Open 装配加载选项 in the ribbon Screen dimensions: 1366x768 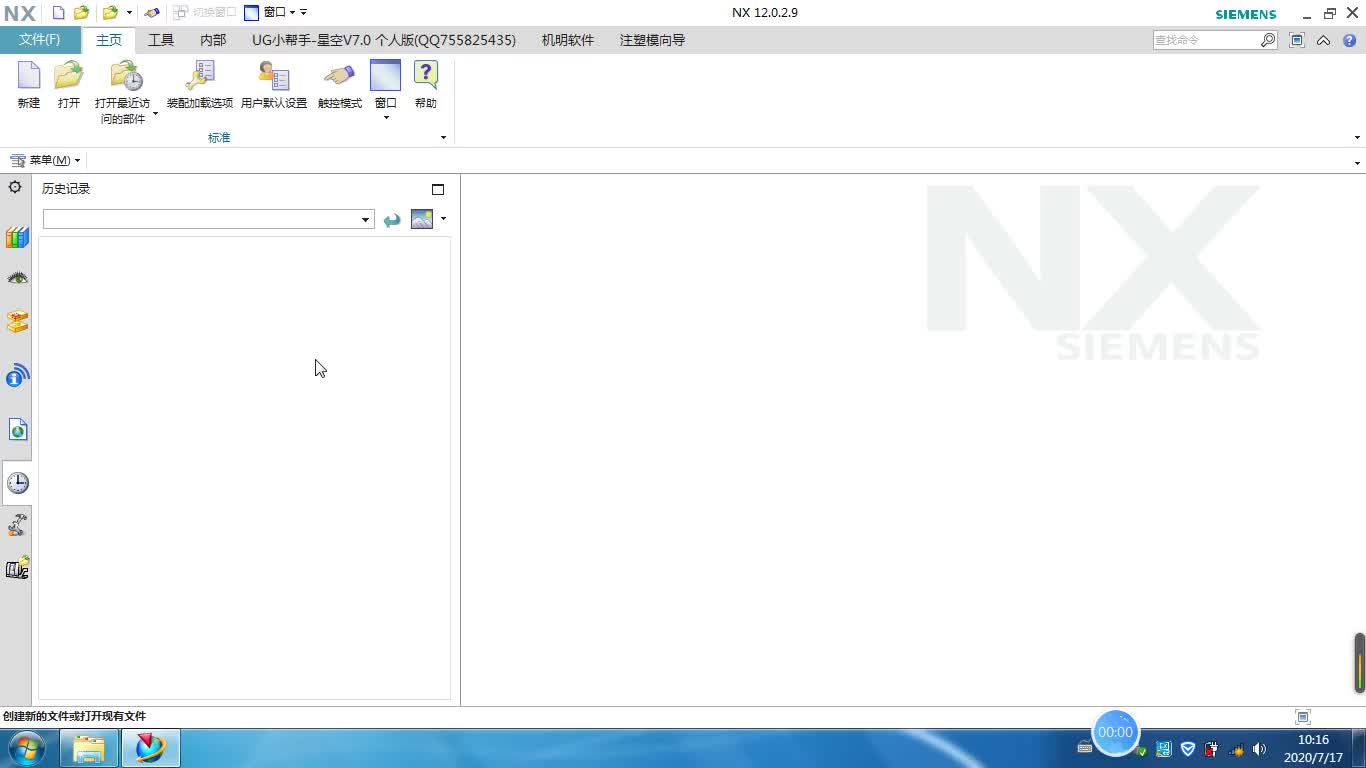(200, 85)
